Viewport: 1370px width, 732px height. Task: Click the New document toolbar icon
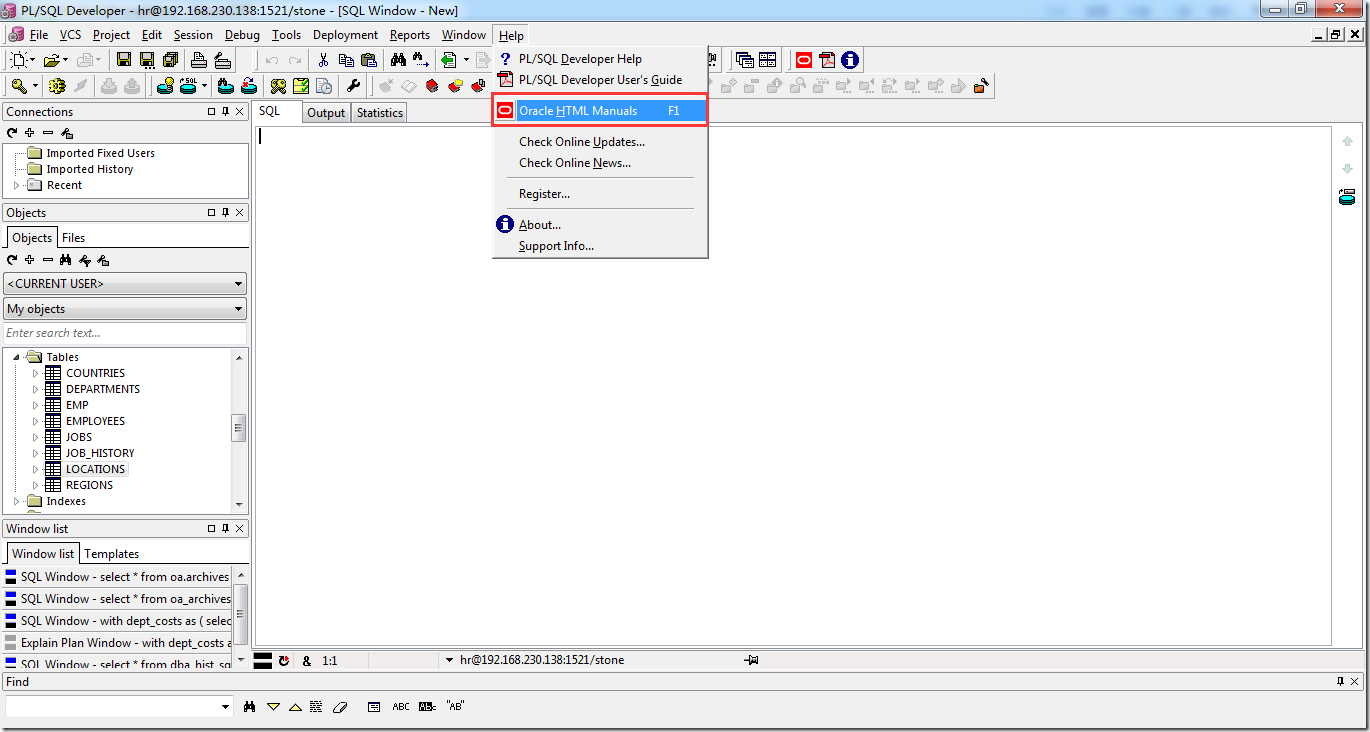(x=19, y=61)
